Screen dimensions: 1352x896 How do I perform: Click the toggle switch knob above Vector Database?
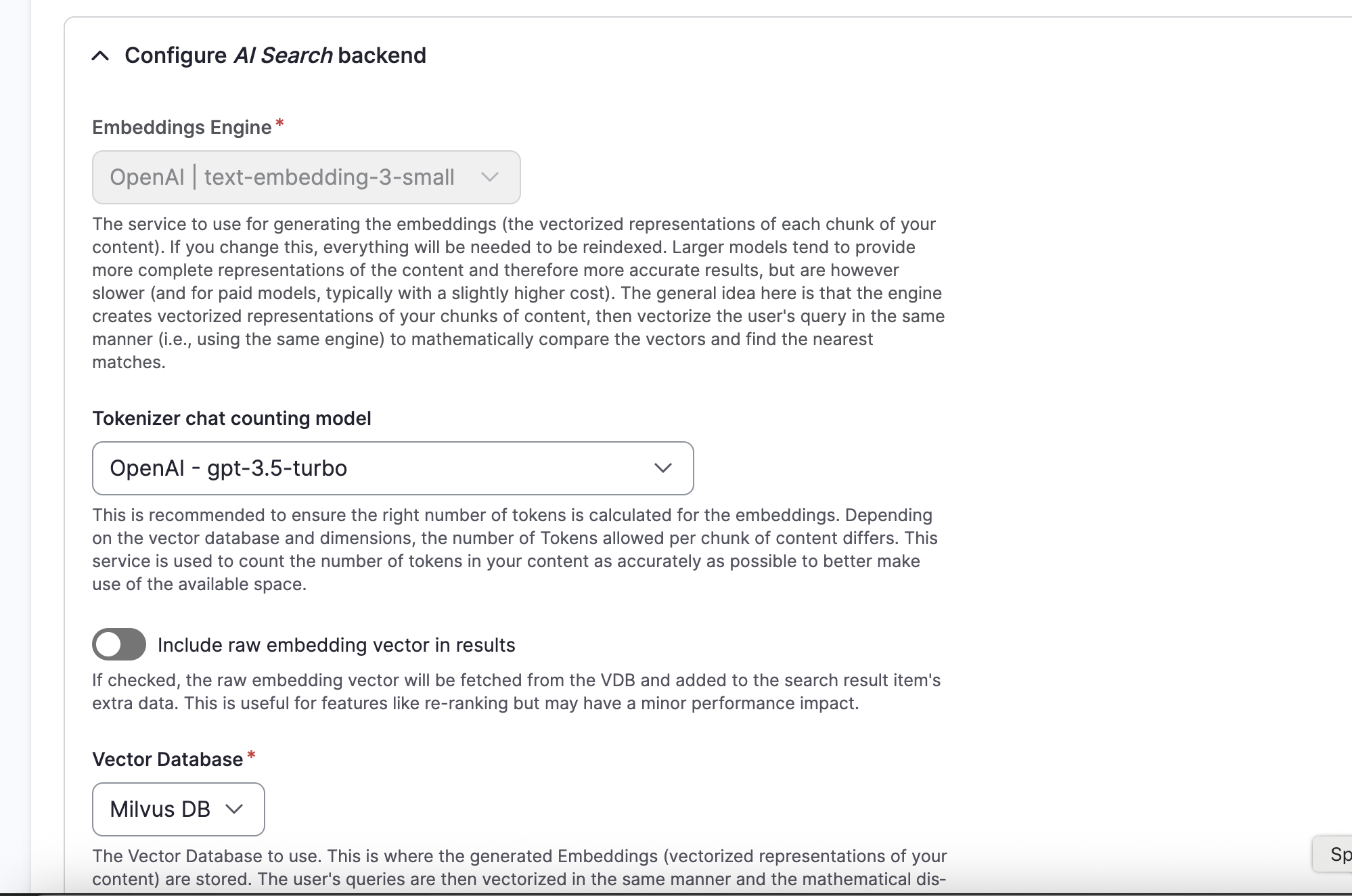(x=108, y=645)
